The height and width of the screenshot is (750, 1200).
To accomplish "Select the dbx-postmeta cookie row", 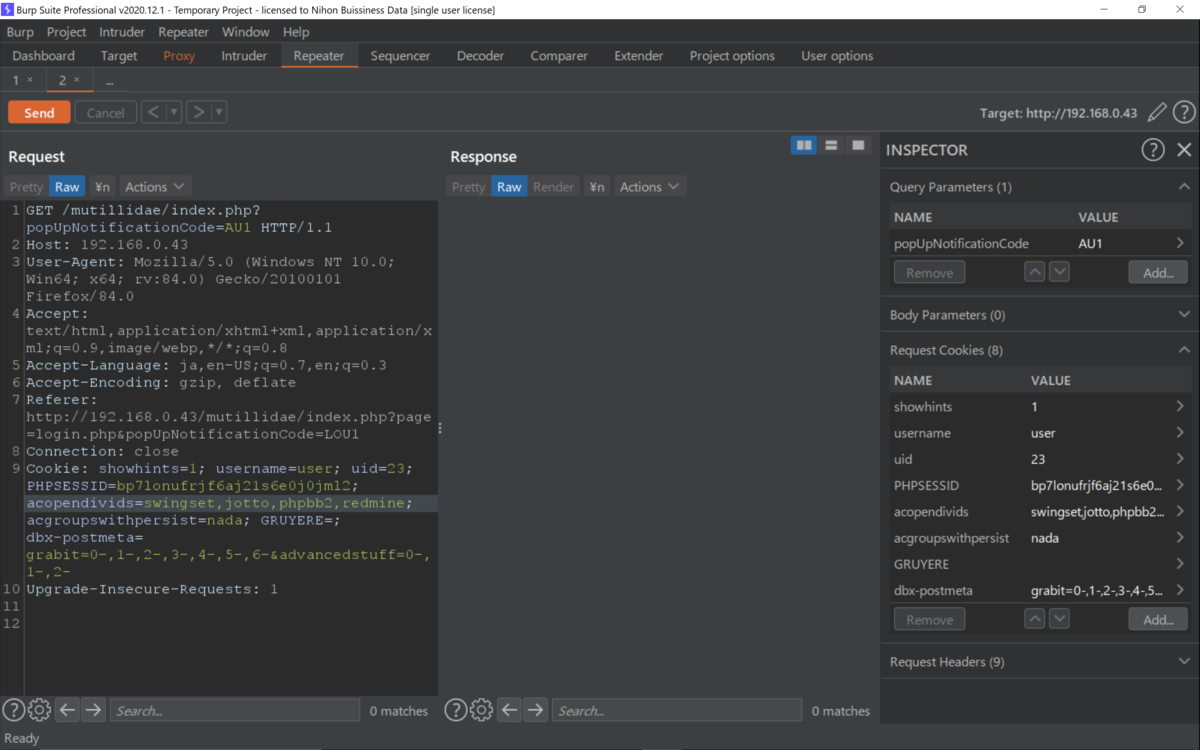I will click(1039, 590).
